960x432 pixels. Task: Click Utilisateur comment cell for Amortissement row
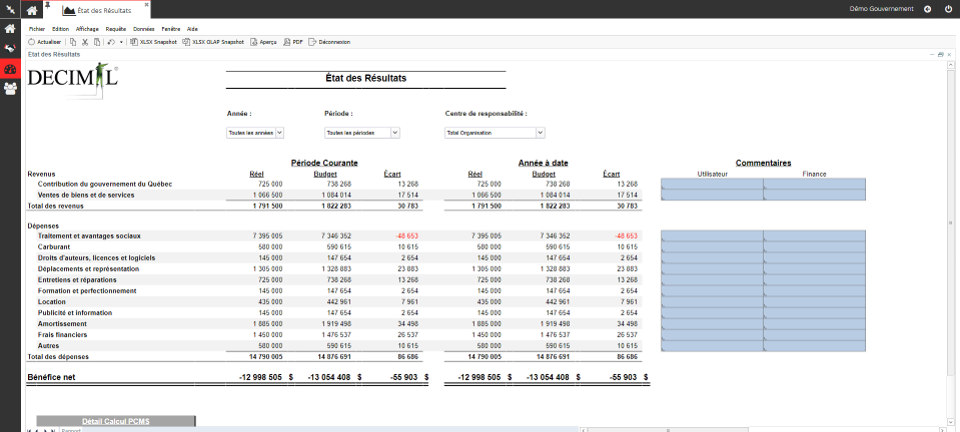tap(713, 324)
